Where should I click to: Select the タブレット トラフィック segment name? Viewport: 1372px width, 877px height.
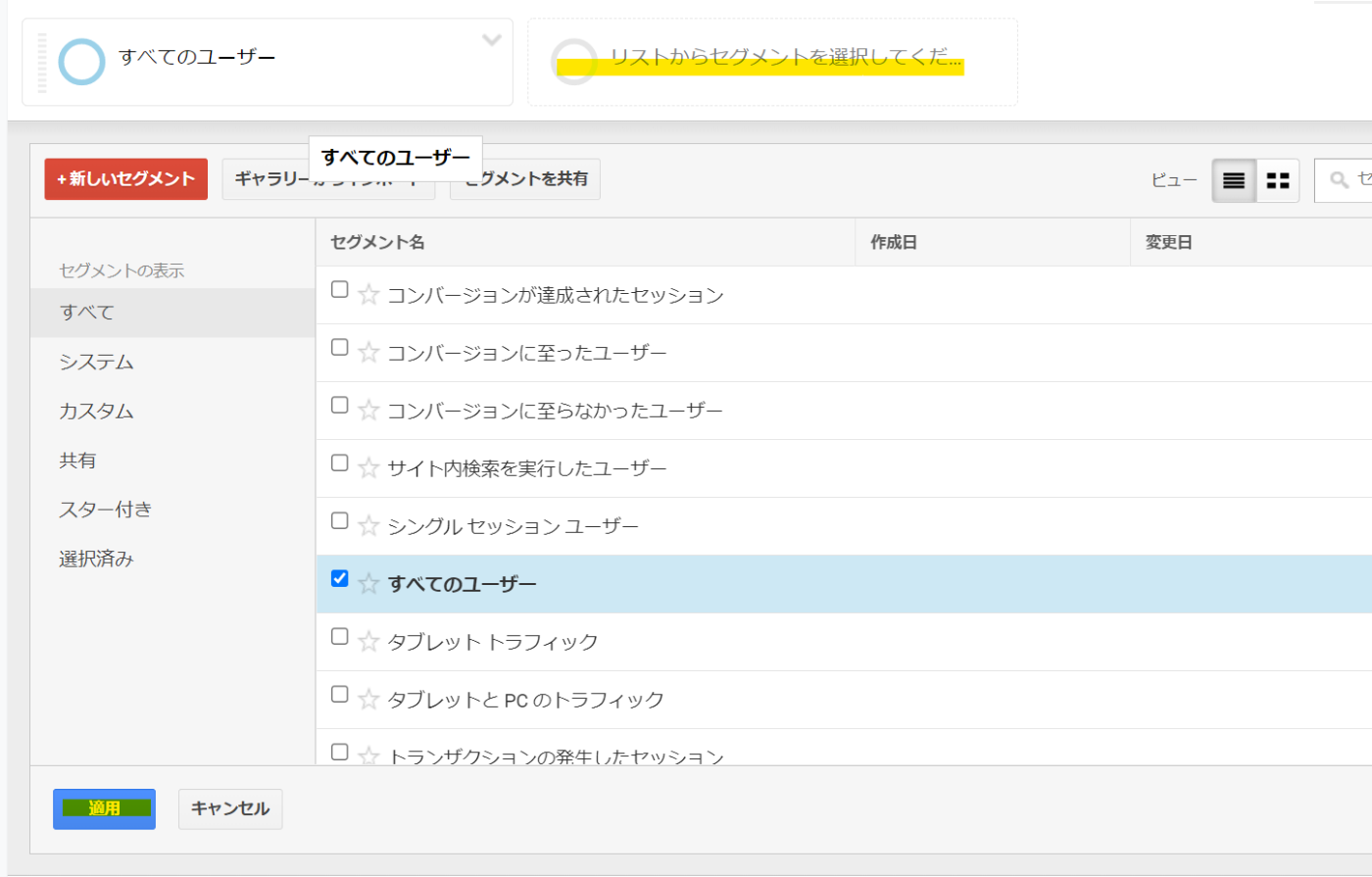point(493,642)
